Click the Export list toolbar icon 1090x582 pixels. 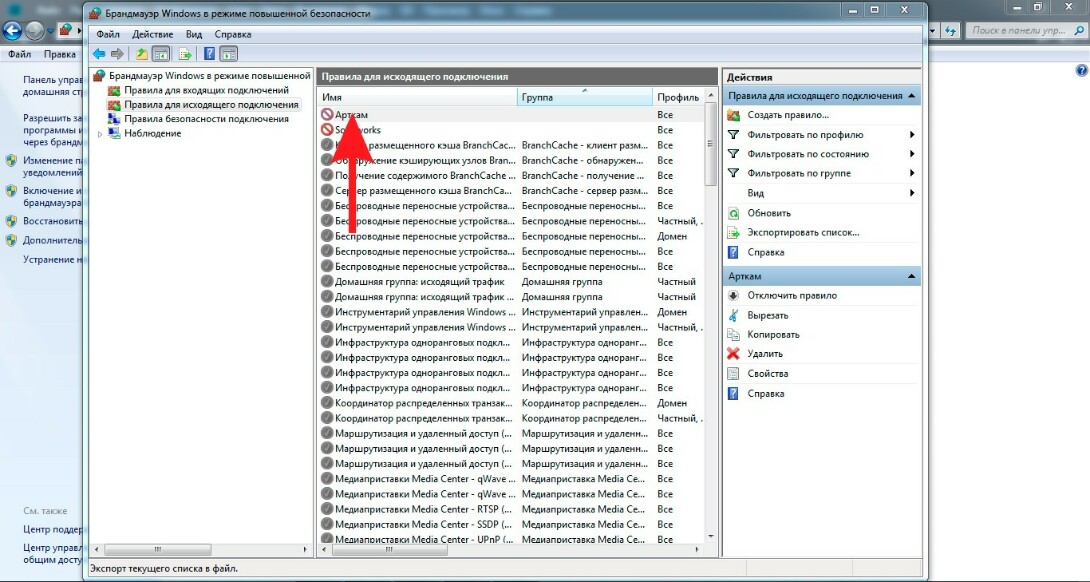pos(185,54)
